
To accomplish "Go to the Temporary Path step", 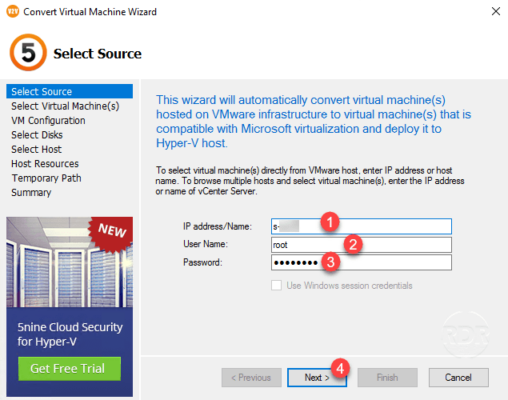I will [x=47, y=178].
